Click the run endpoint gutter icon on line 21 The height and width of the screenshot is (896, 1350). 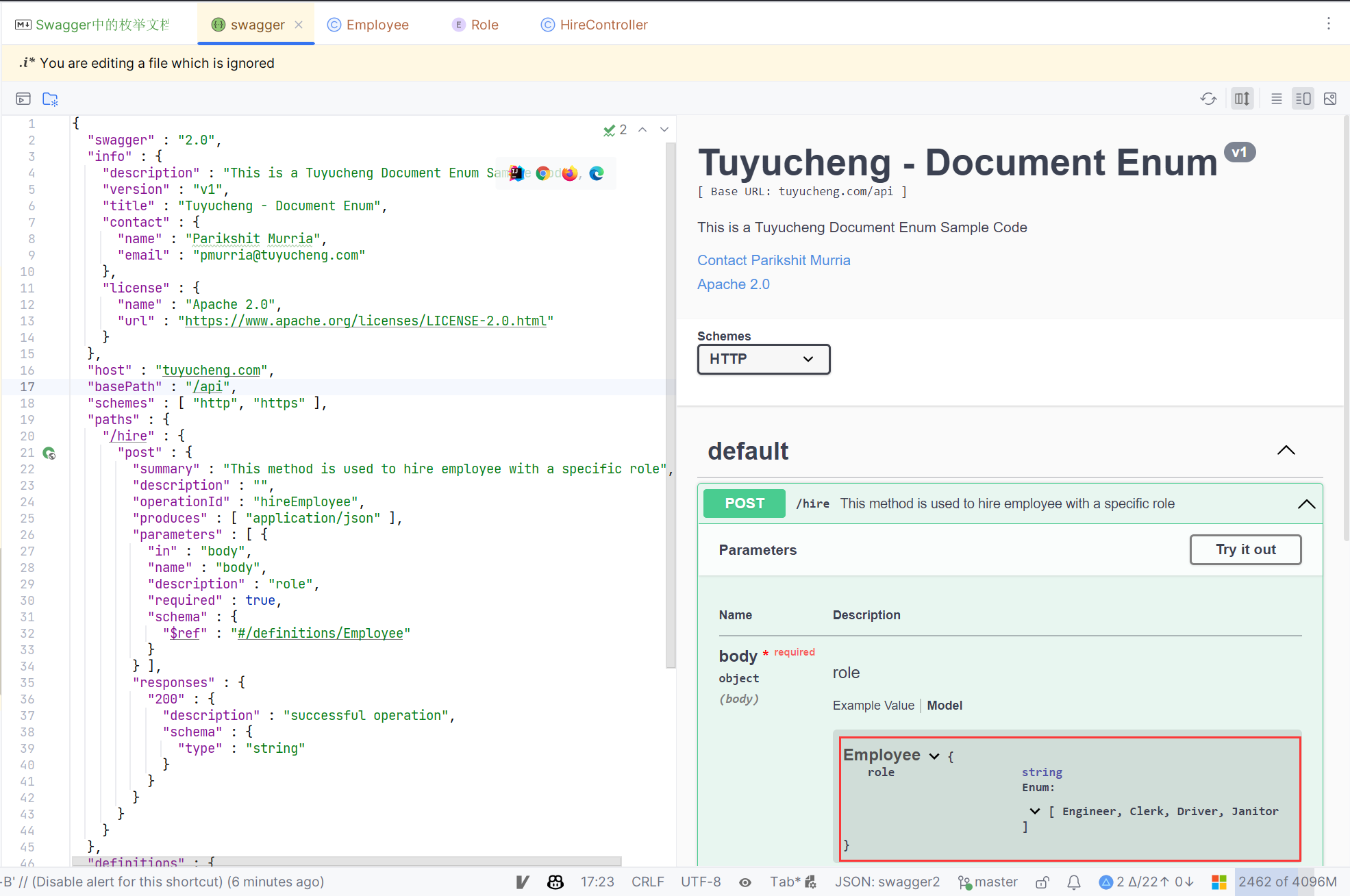[x=49, y=453]
